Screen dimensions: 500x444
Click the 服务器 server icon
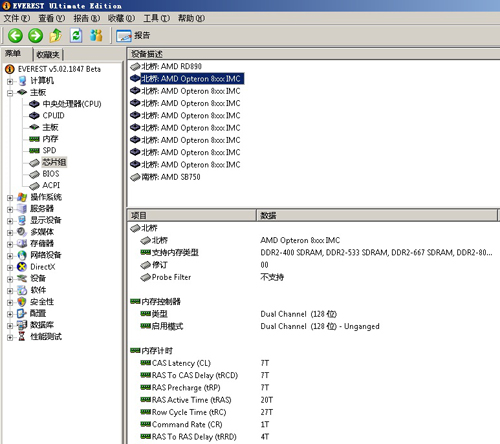pyautogui.click(x=22, y=209)
